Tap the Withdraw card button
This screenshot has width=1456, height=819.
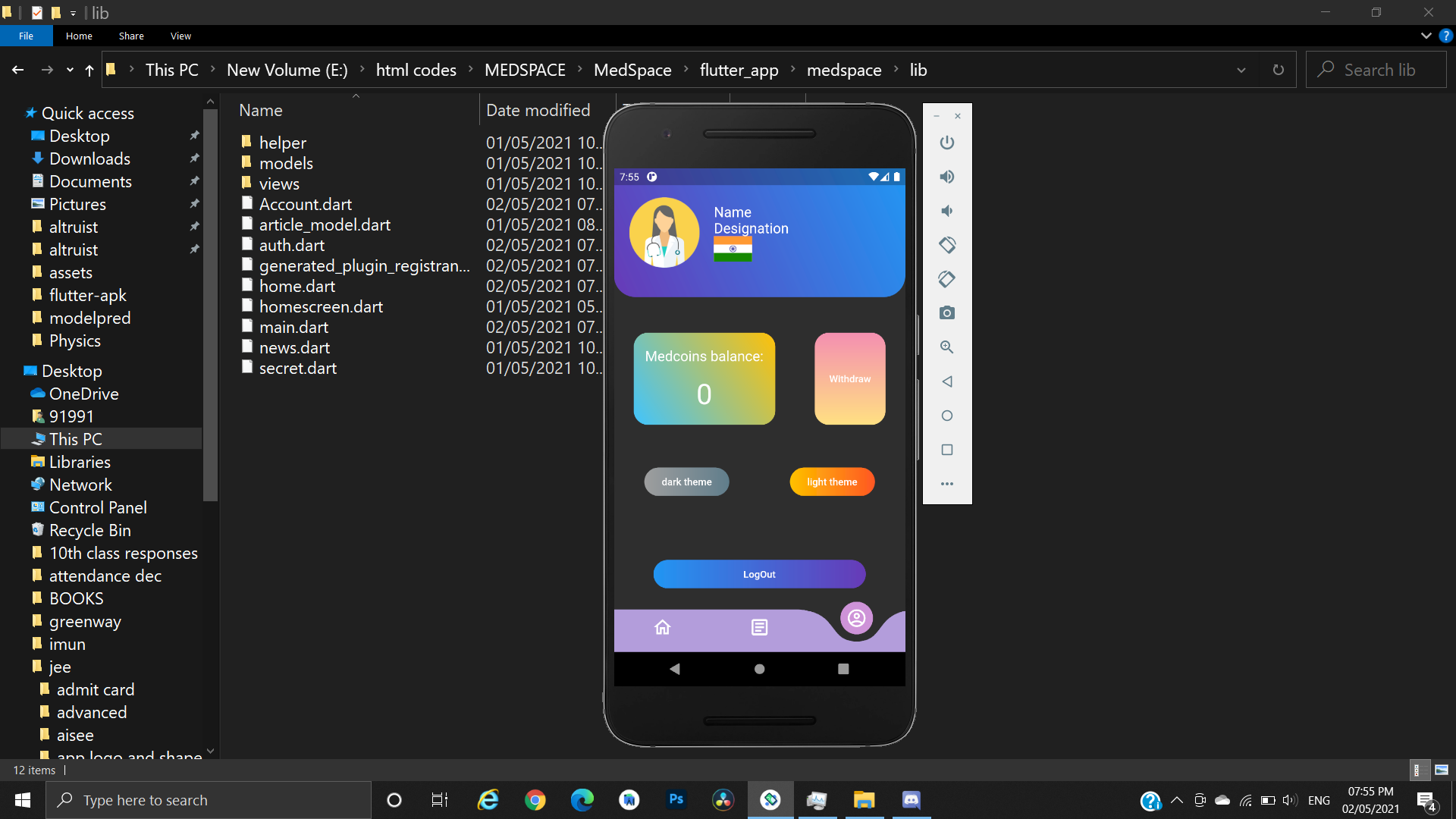(x=849, y=378)
